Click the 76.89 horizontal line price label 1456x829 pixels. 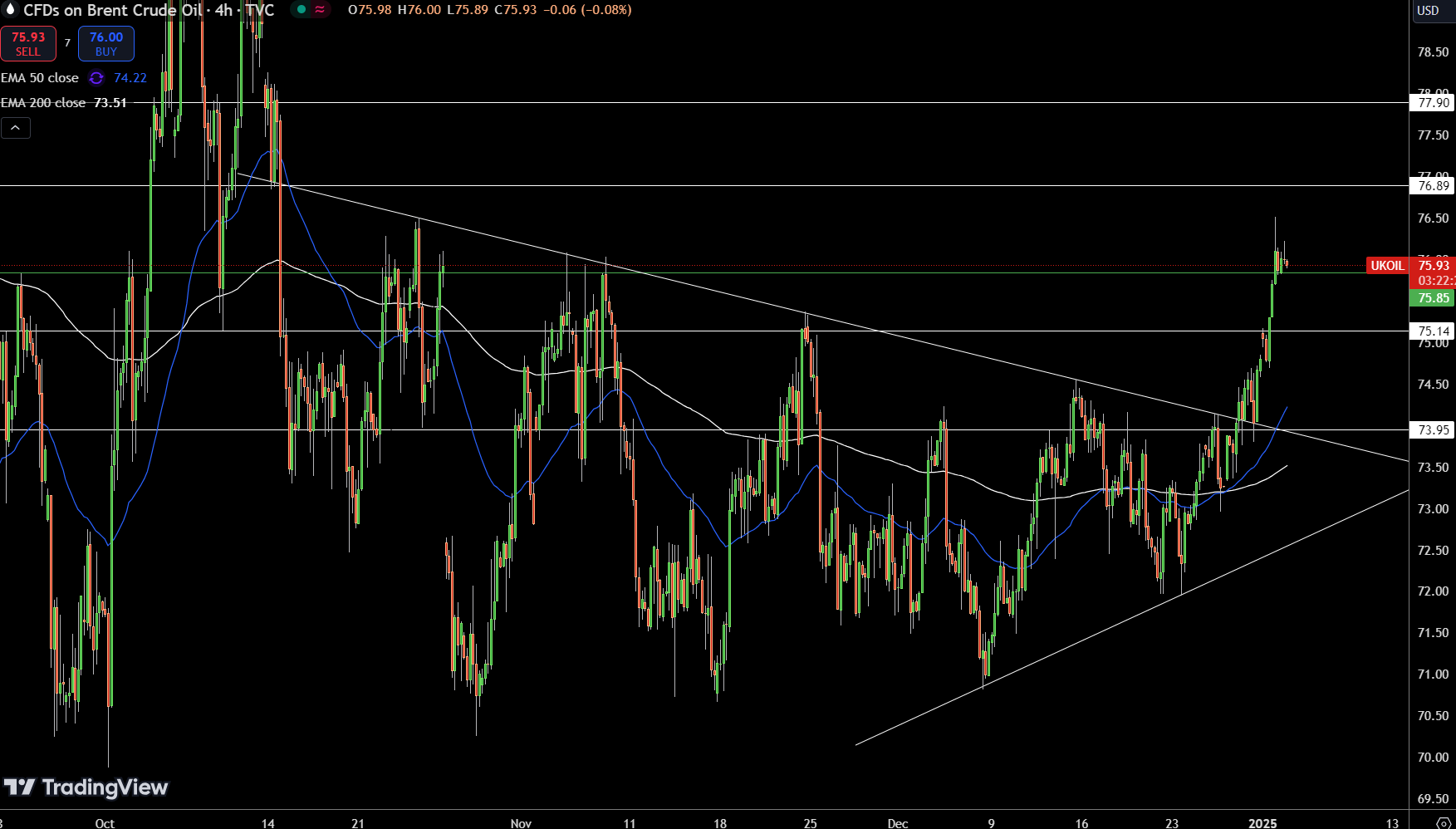(1433, 186)
